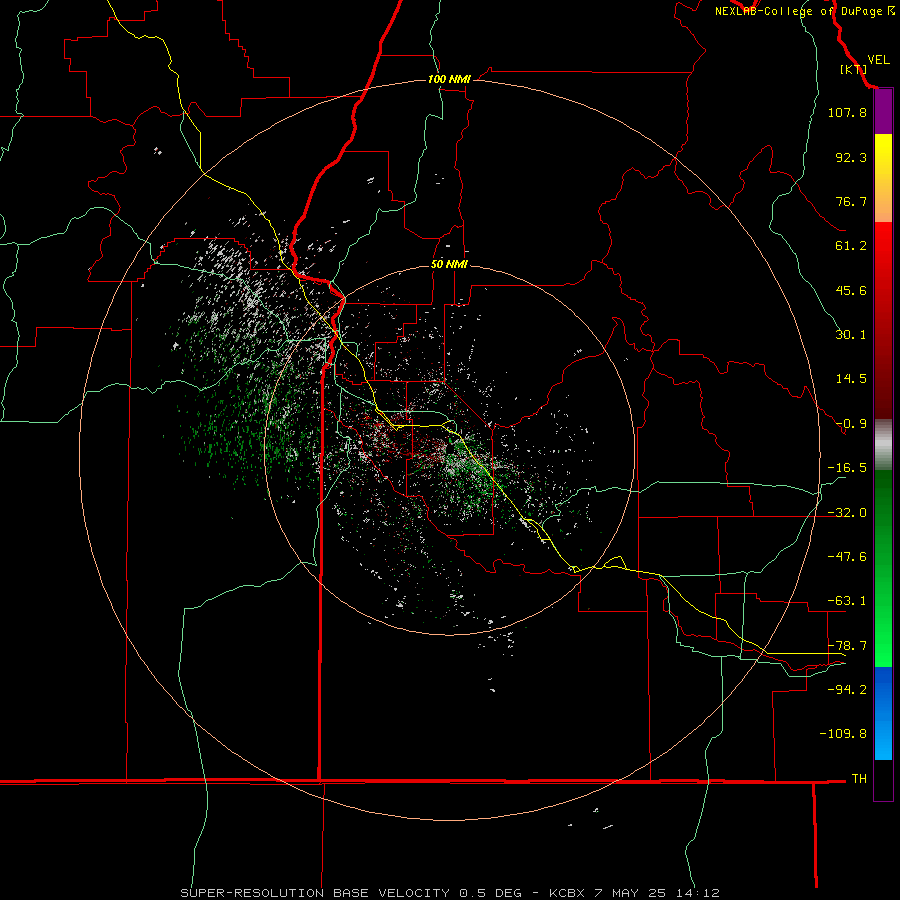900x900 pixels.
Task: Pick the purple segment of the color bar
Action: (883, 112)
